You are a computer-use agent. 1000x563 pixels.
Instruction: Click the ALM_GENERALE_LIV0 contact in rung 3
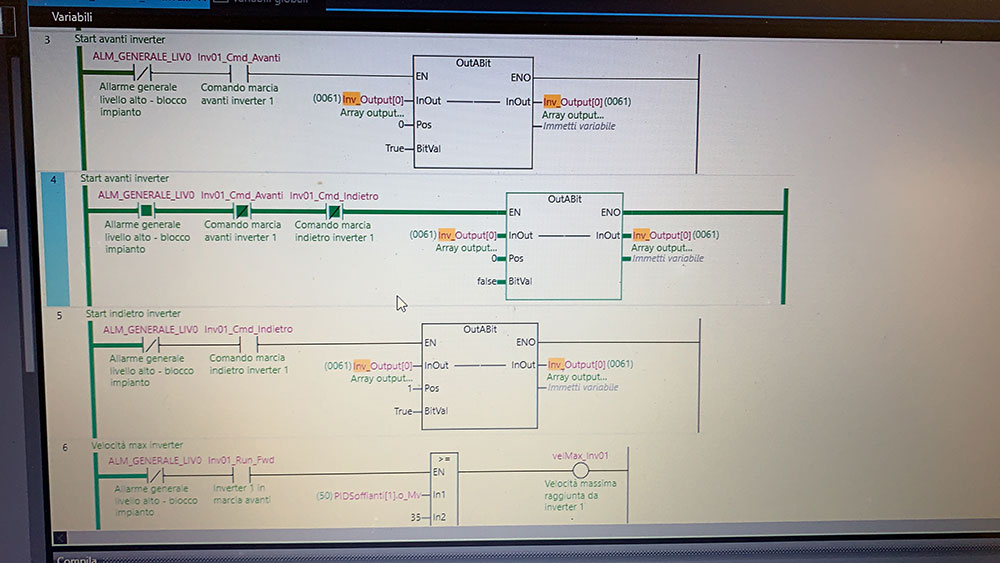pos(143,73)
